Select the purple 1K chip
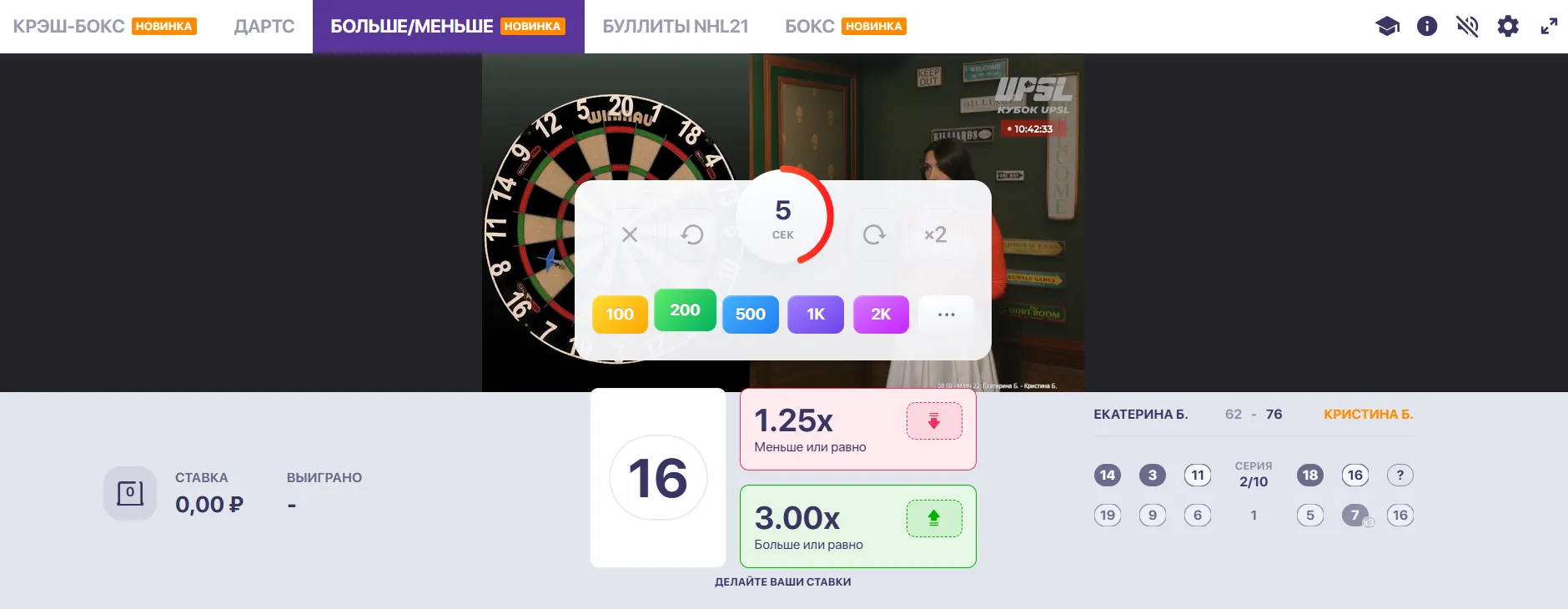 click(816, 315)
